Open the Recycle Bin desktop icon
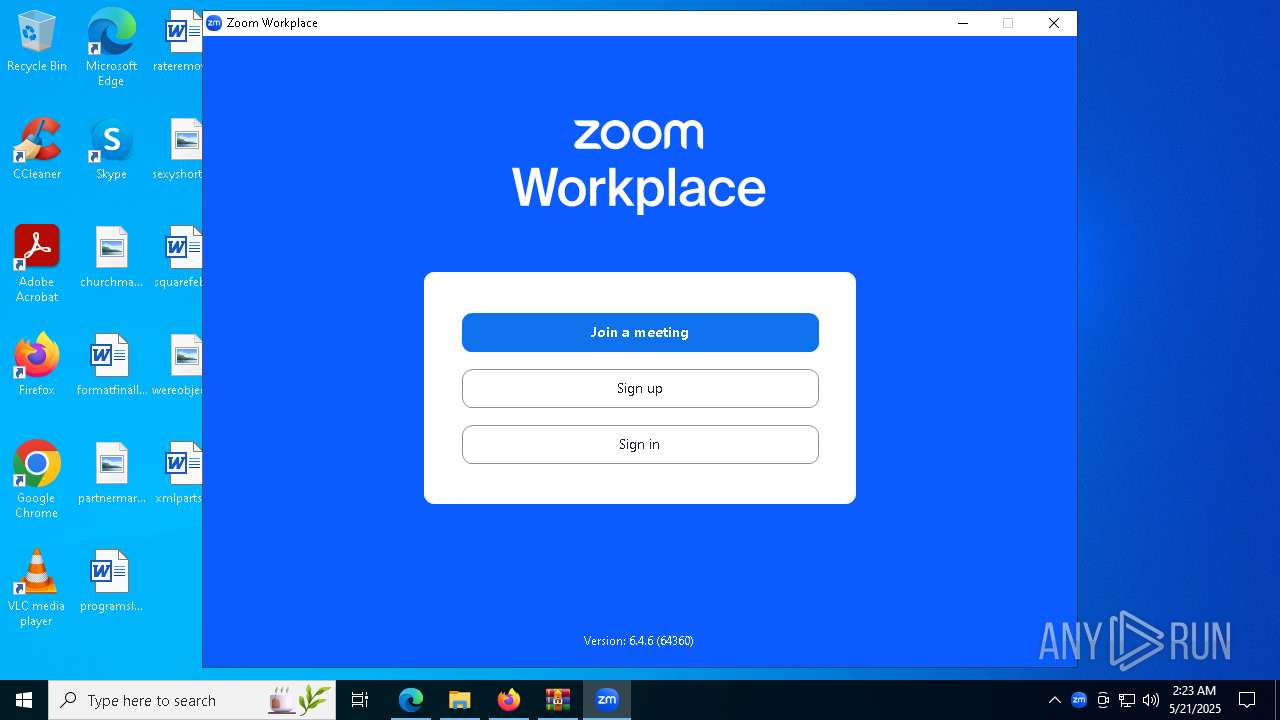This screenshot has width=1280, height=720. (x=37, y=41)
